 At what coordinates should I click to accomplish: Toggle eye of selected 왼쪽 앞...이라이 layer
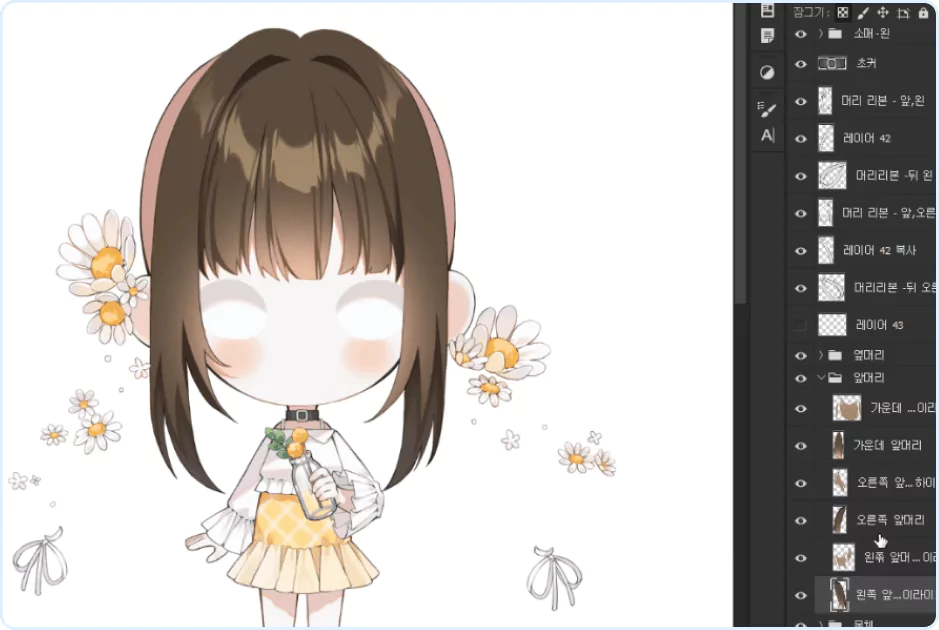(x=801, y=595)
